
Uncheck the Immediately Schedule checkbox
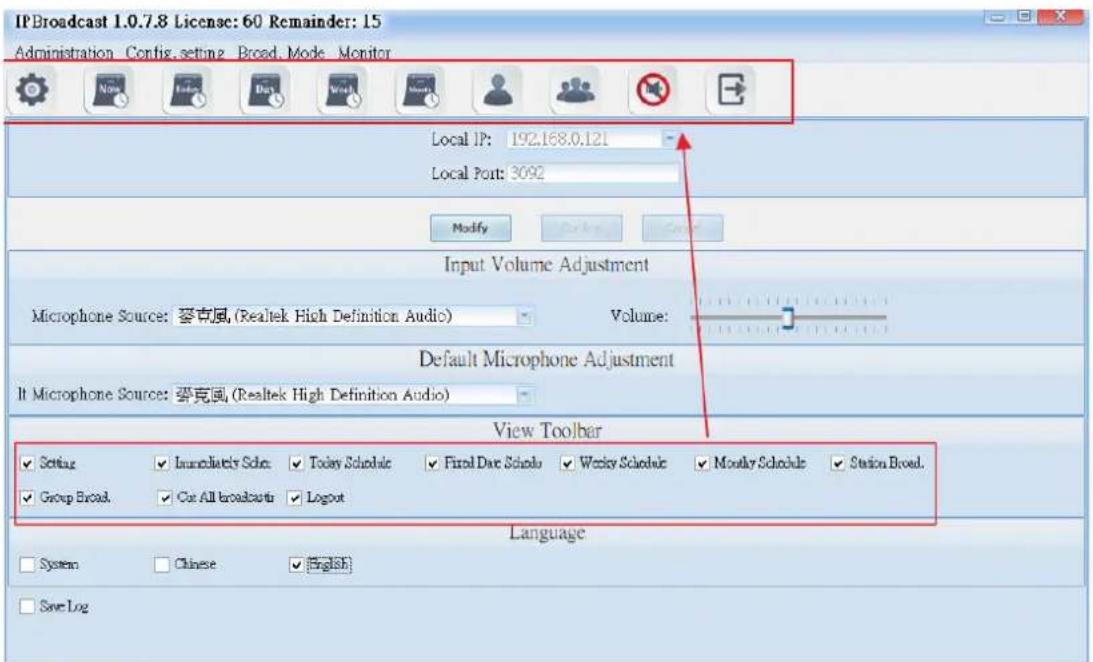[x=162, y=463]
